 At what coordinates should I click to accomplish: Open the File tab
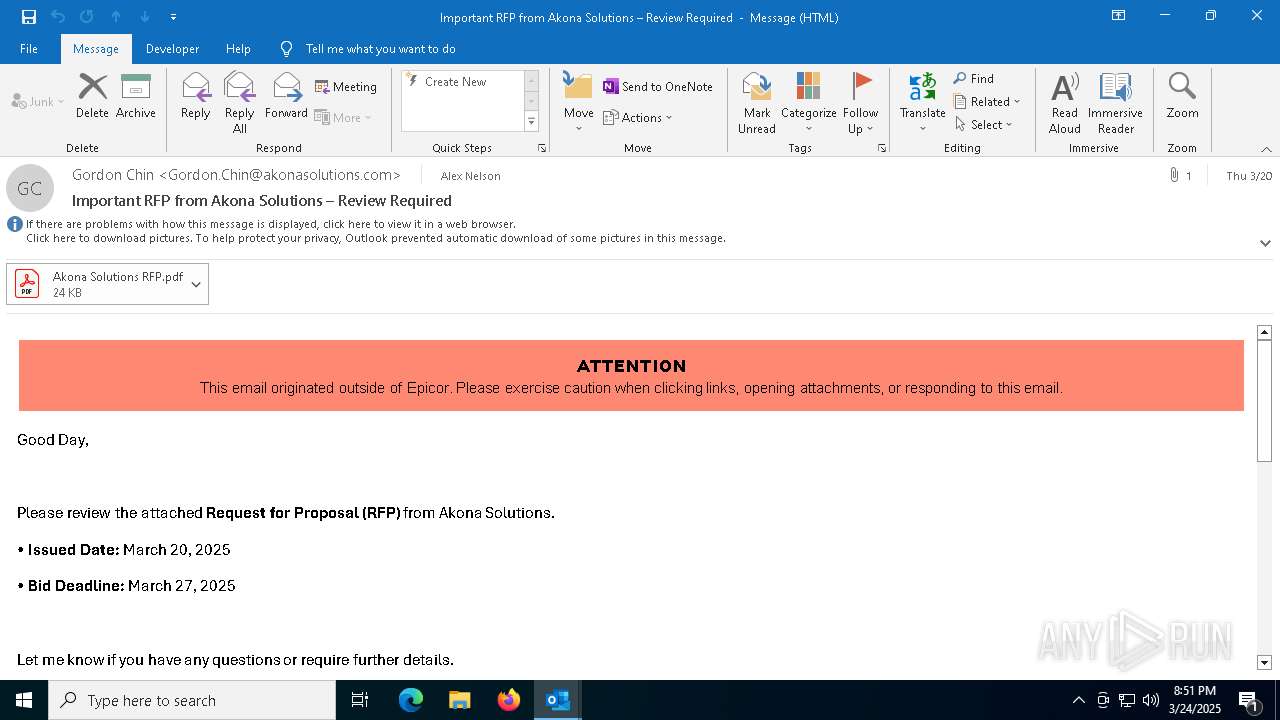29,49
